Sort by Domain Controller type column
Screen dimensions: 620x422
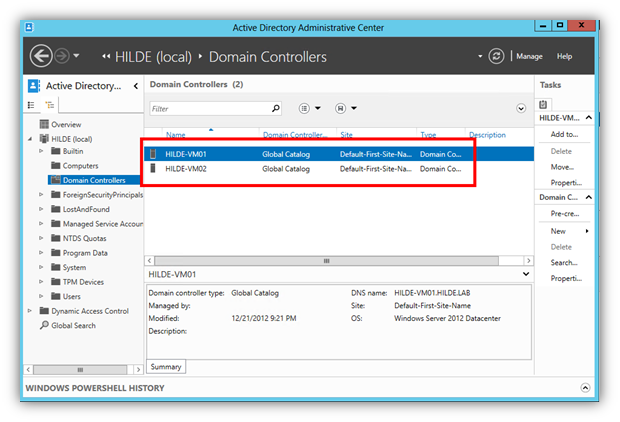pyautogui.click(x=295, y=135)
